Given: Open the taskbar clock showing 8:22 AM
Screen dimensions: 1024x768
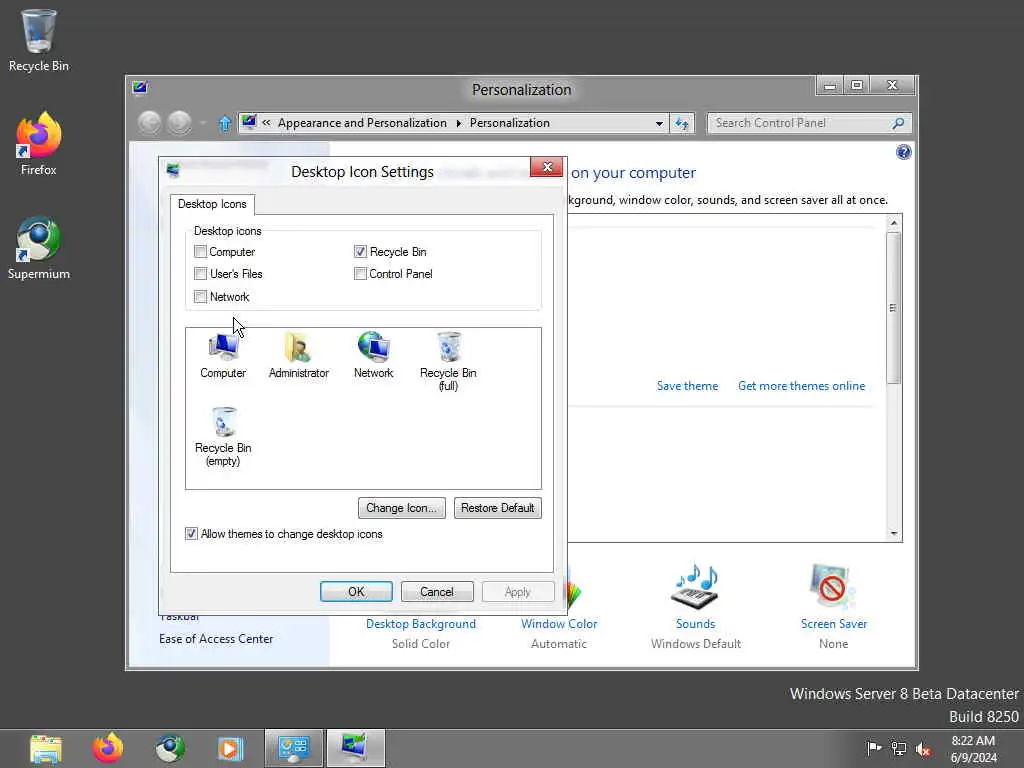Looking at the screenshot, I should (973, 748).
